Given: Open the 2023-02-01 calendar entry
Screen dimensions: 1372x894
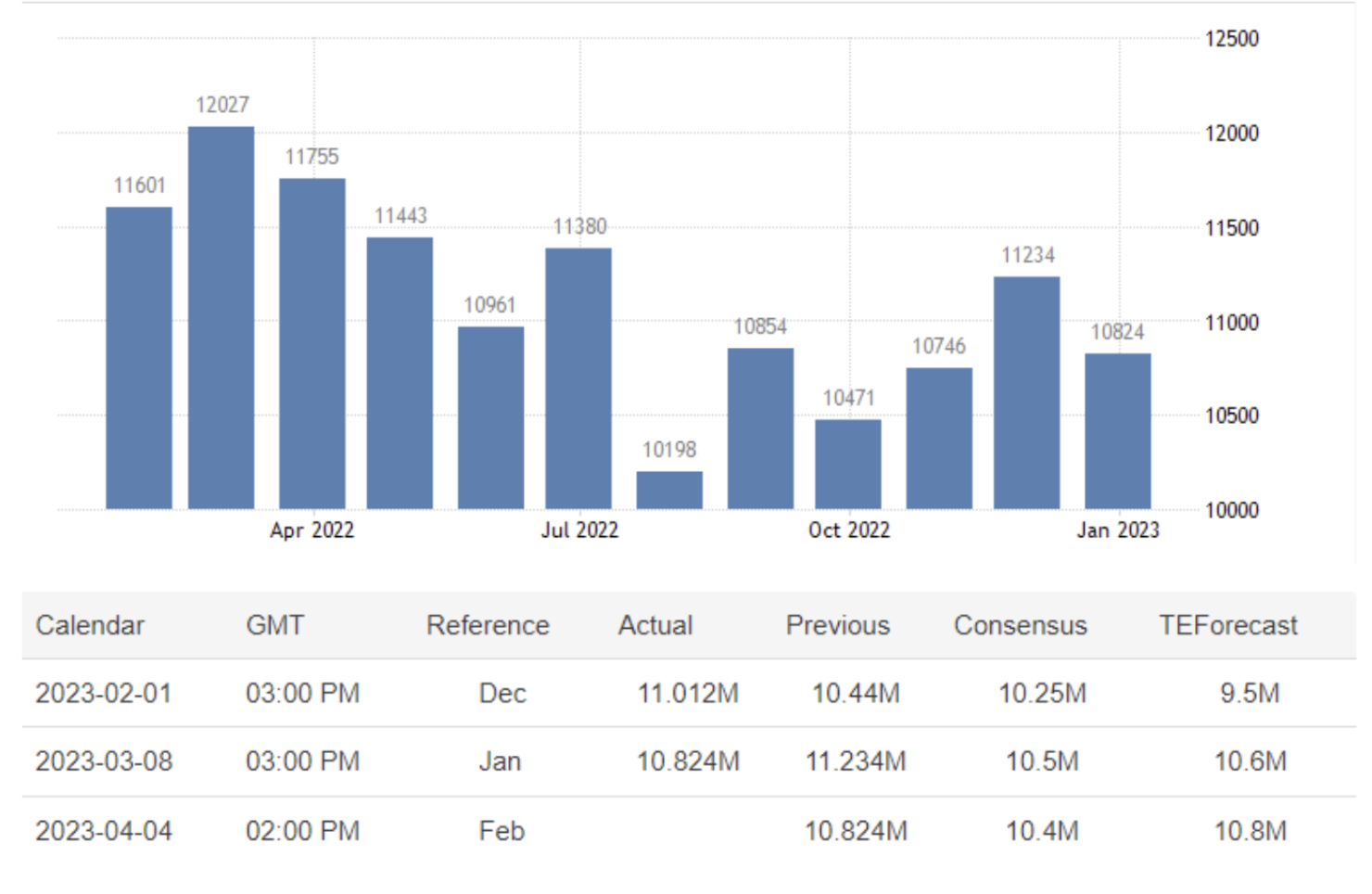Looking at the screenshot, I should pyautogui.click(x=103, y=693).
